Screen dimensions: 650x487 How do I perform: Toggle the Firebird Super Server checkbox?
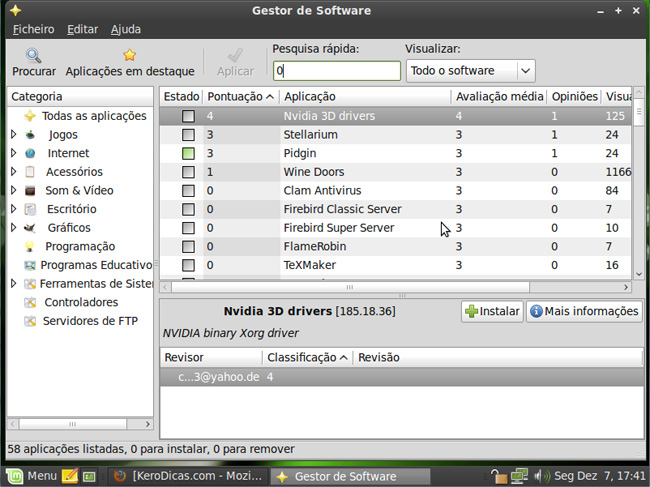click(188, 228)
